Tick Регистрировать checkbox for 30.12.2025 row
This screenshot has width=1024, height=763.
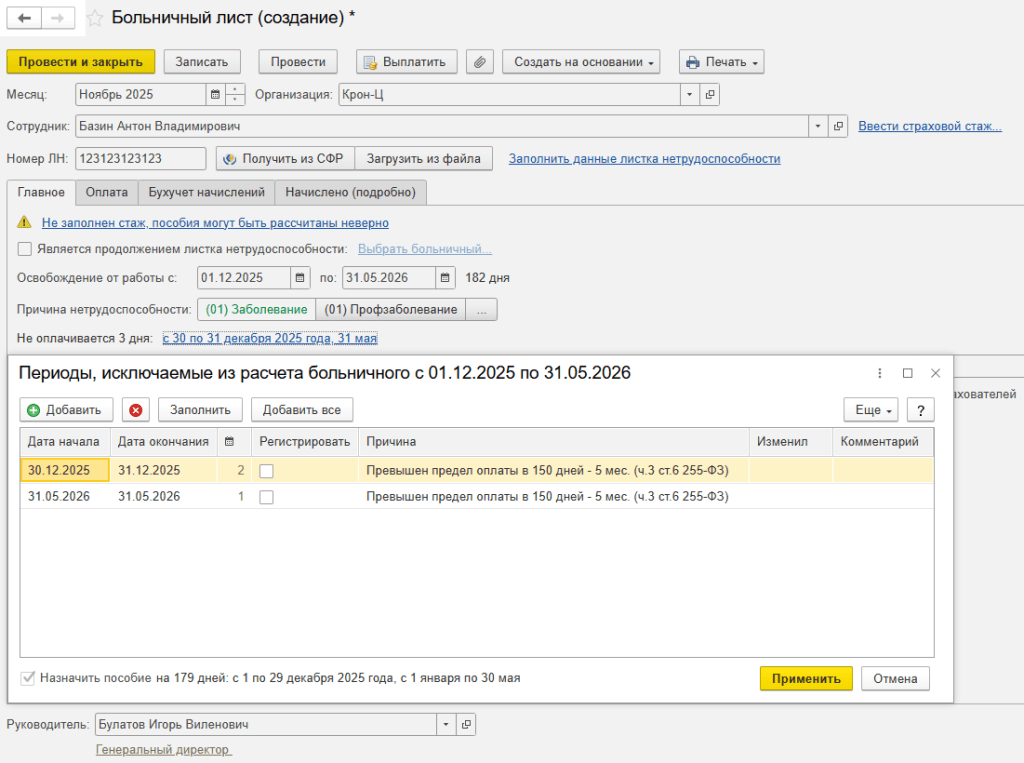point(267,470)
